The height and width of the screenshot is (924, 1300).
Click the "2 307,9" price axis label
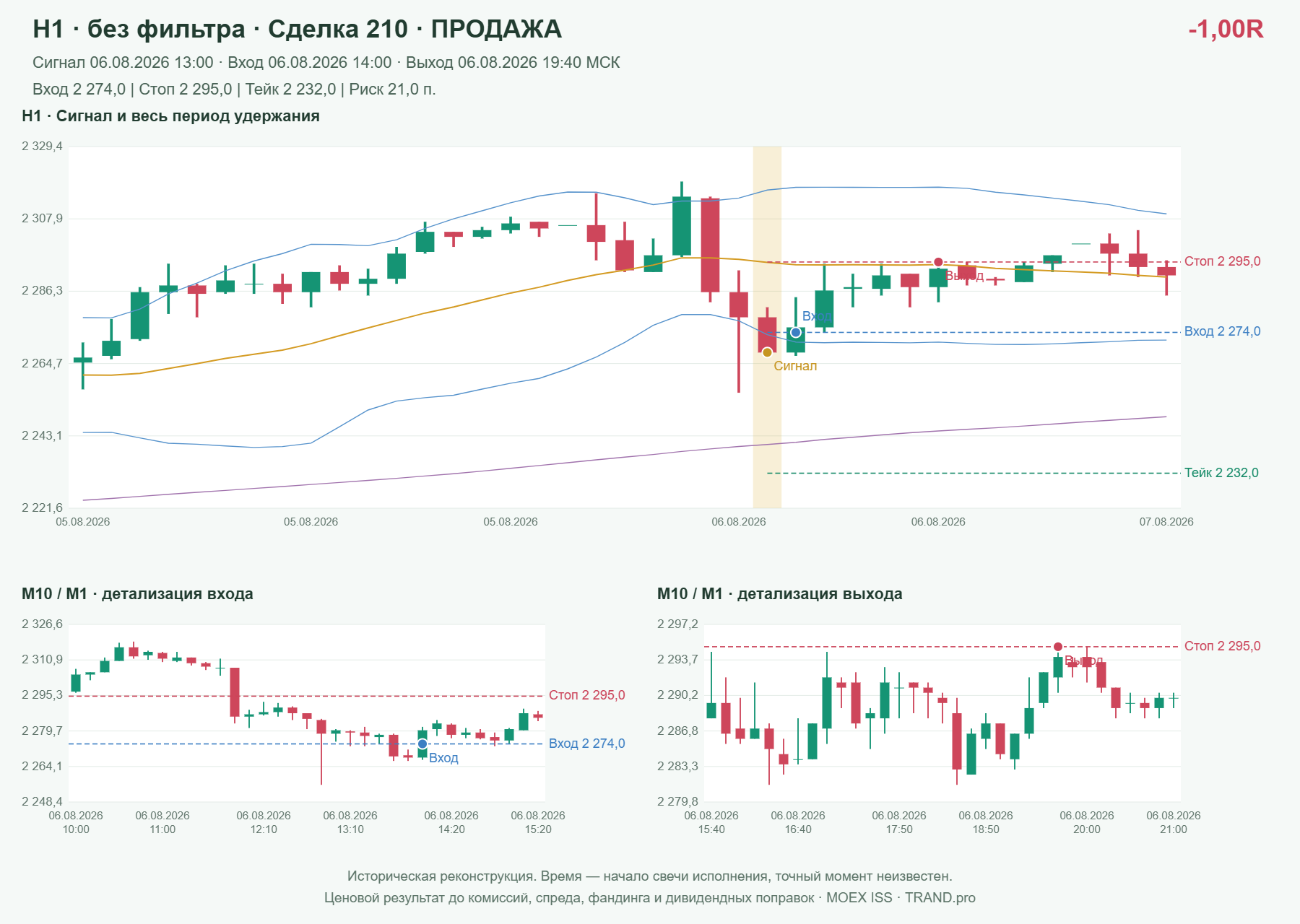click(42, 219)
